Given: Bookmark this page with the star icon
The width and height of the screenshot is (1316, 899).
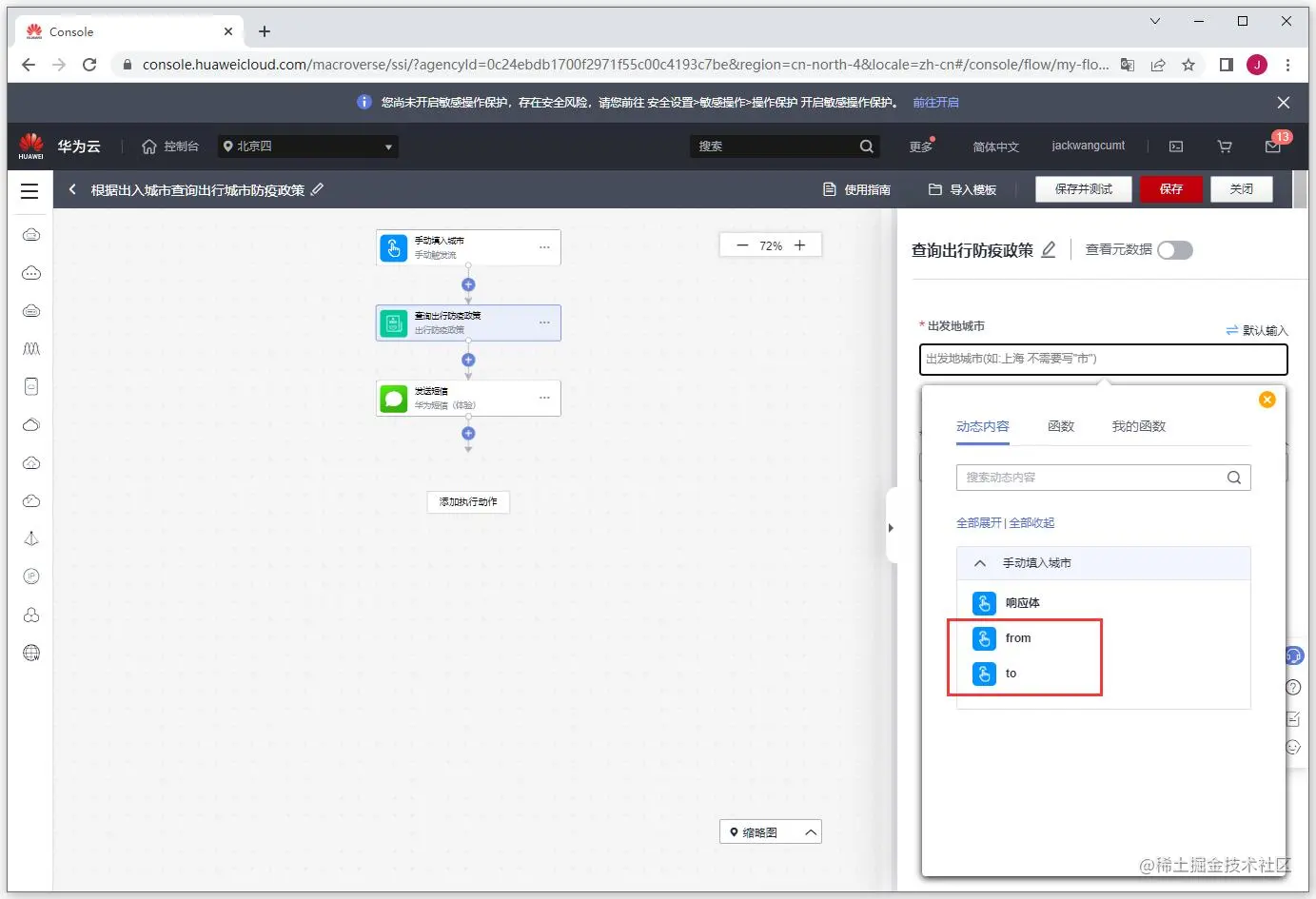Looking at the screenshot, I should 1188,65.
